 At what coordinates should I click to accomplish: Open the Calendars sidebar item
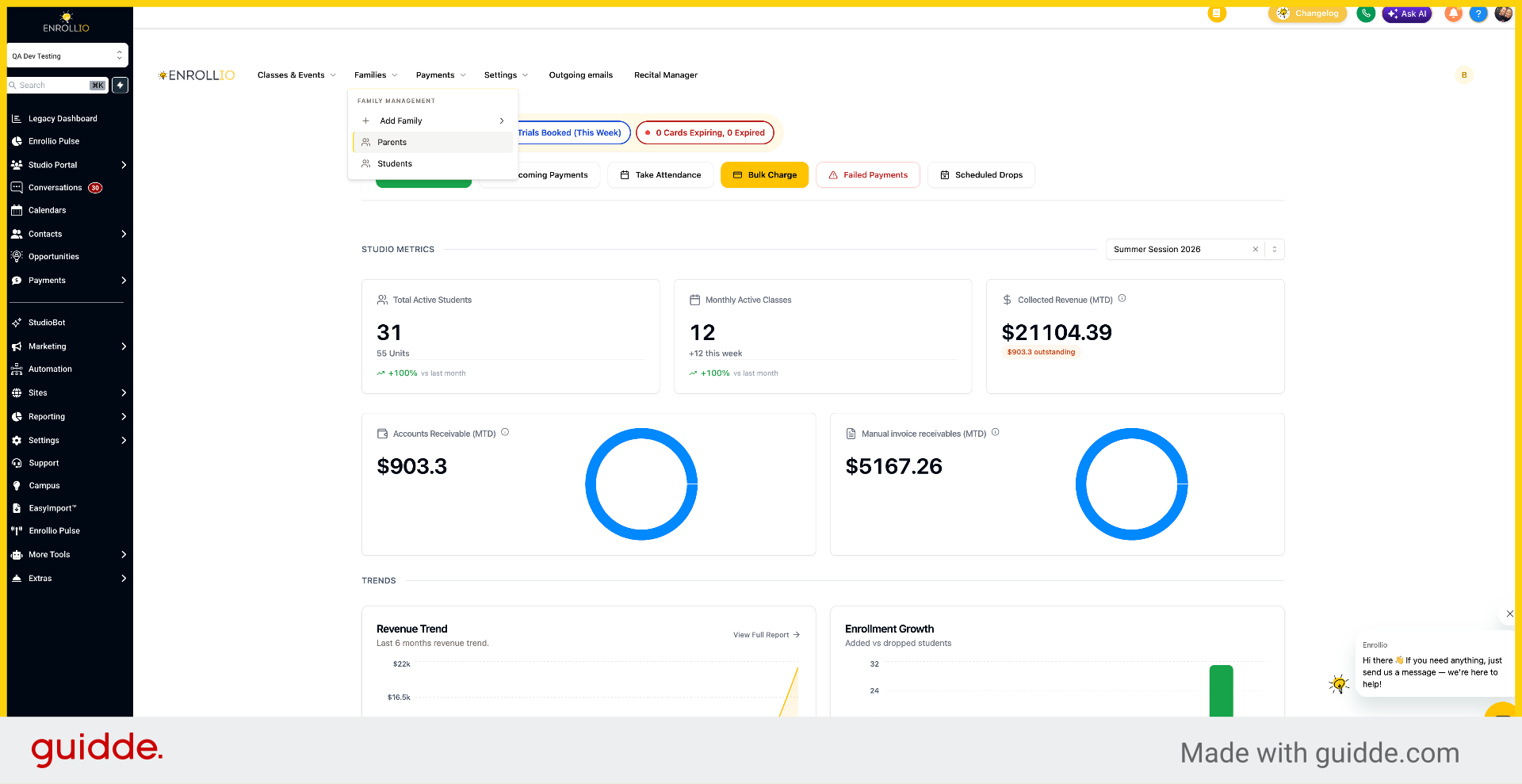click(x=47, y=211)
